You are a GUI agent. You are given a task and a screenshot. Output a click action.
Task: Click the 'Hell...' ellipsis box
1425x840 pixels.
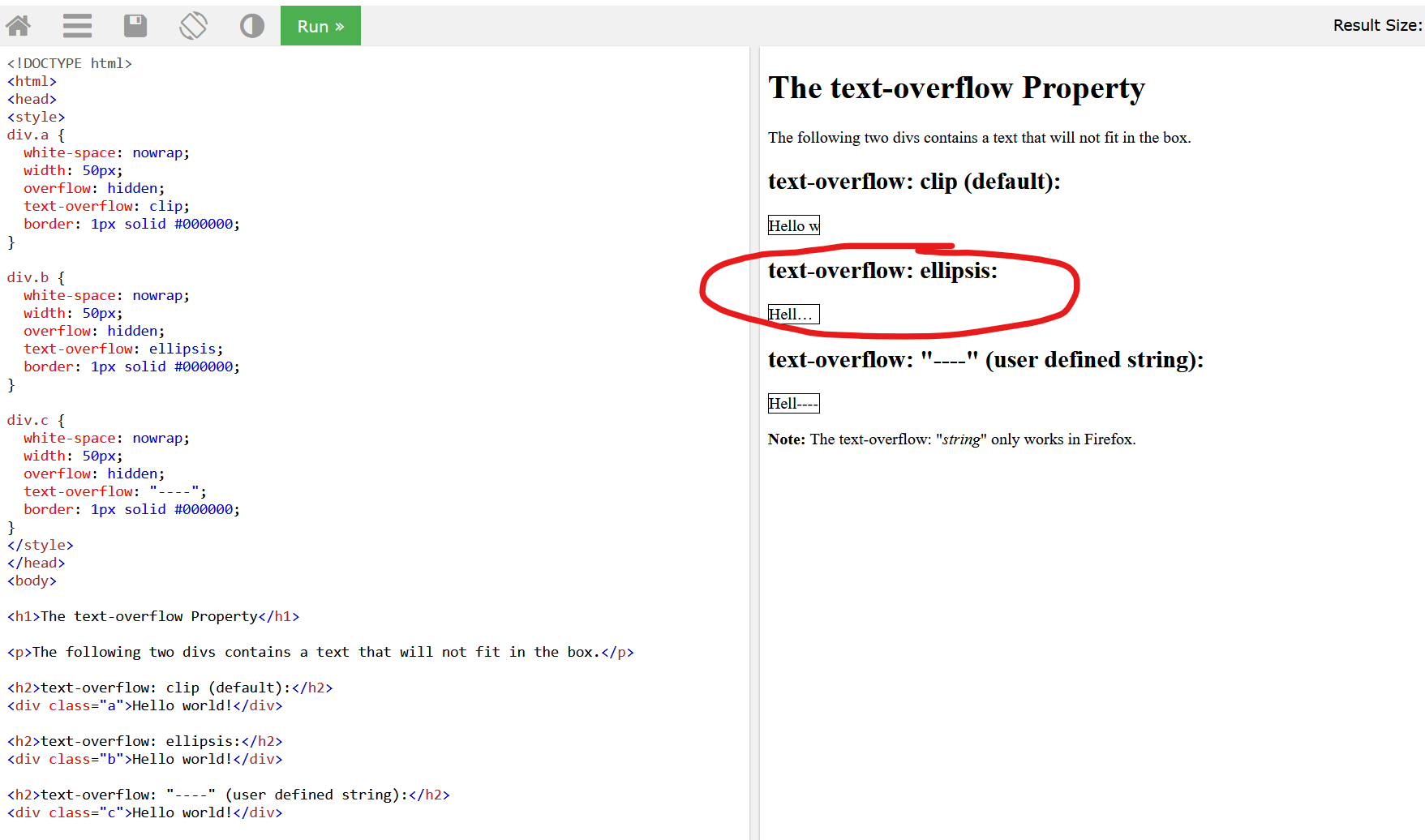[x=793, y=315]
